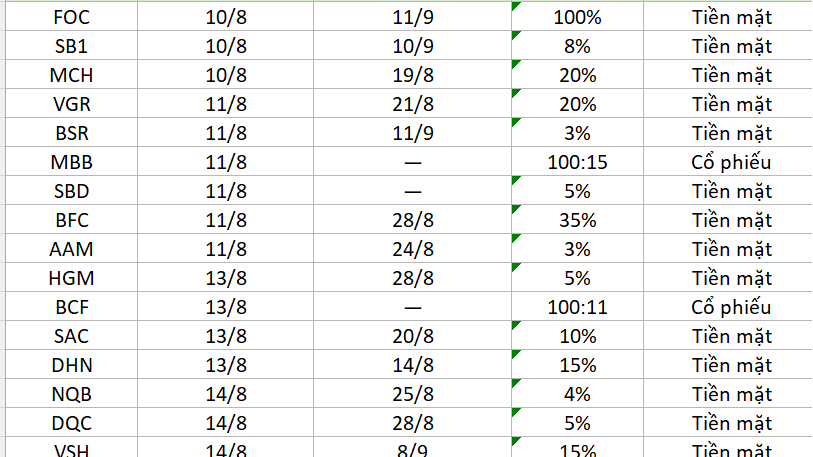Click the 13/8 date in HGM row
Screen dimensions: 813x457
226,279
